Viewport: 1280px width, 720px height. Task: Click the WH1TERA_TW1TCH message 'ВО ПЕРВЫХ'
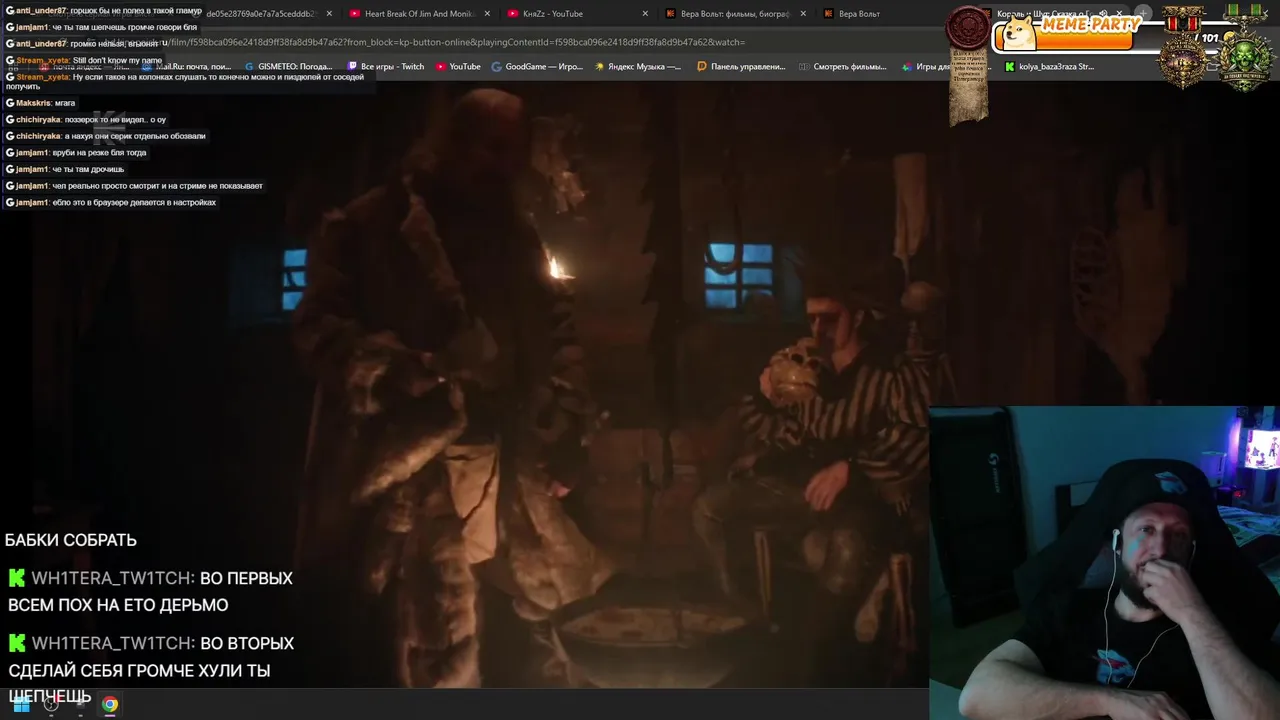tap(150, 591)
